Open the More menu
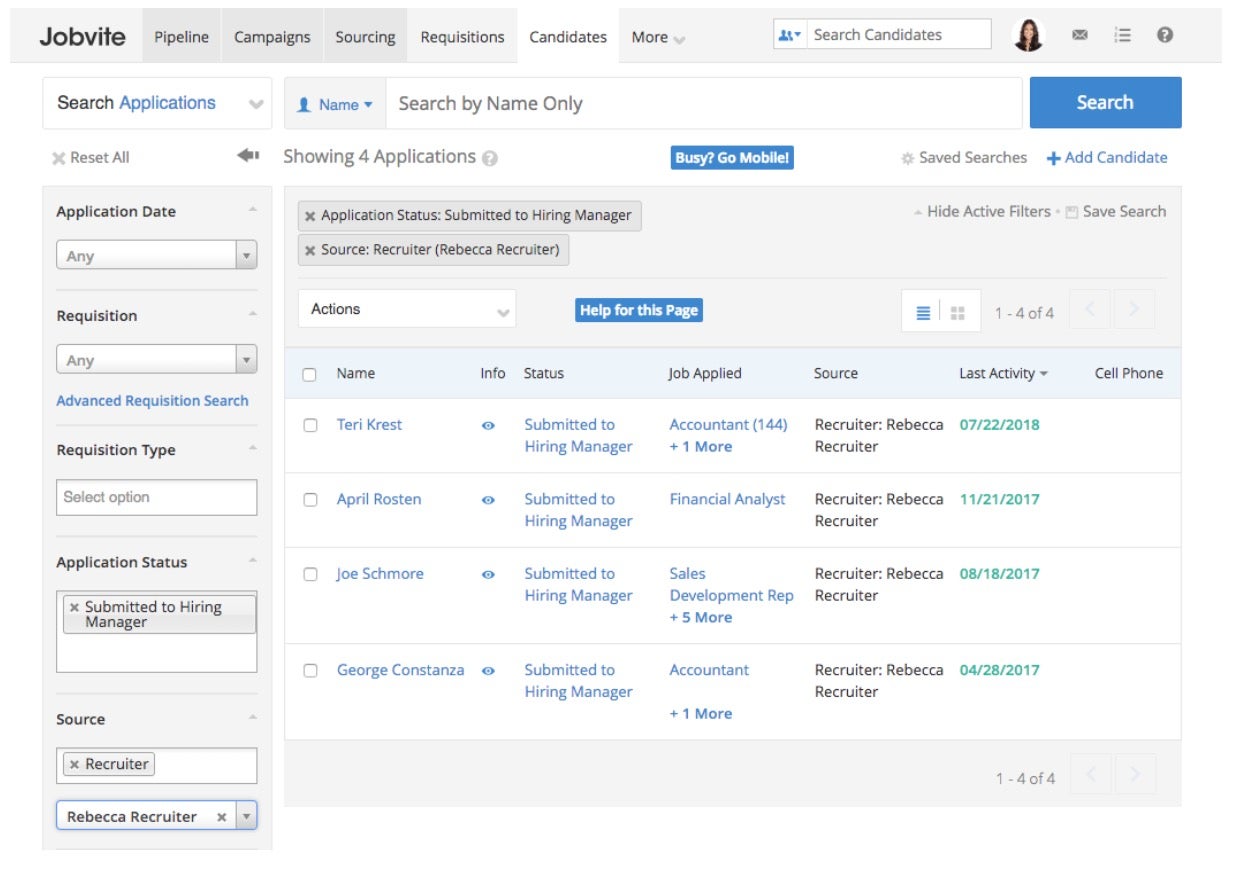 click(x=658, y=37)
